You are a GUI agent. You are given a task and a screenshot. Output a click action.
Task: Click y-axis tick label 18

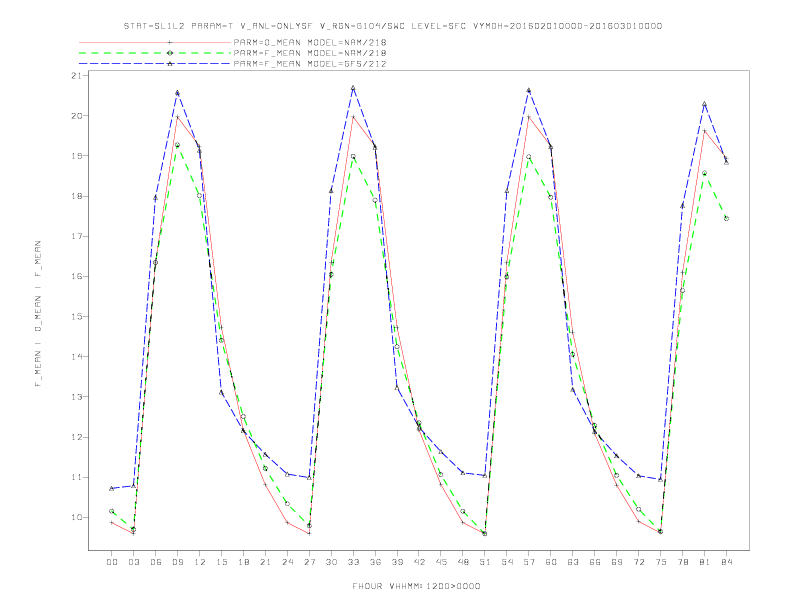click(x=76, y=196)
